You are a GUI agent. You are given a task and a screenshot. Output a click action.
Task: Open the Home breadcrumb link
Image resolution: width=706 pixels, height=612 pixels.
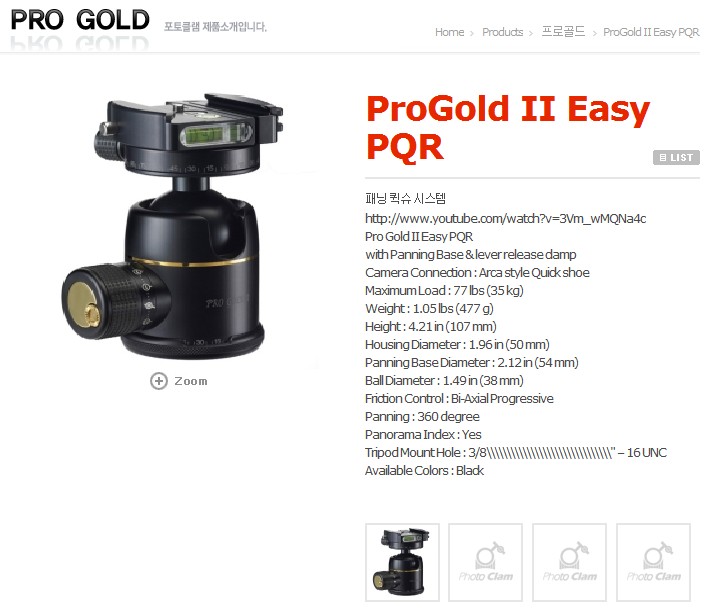449,32
